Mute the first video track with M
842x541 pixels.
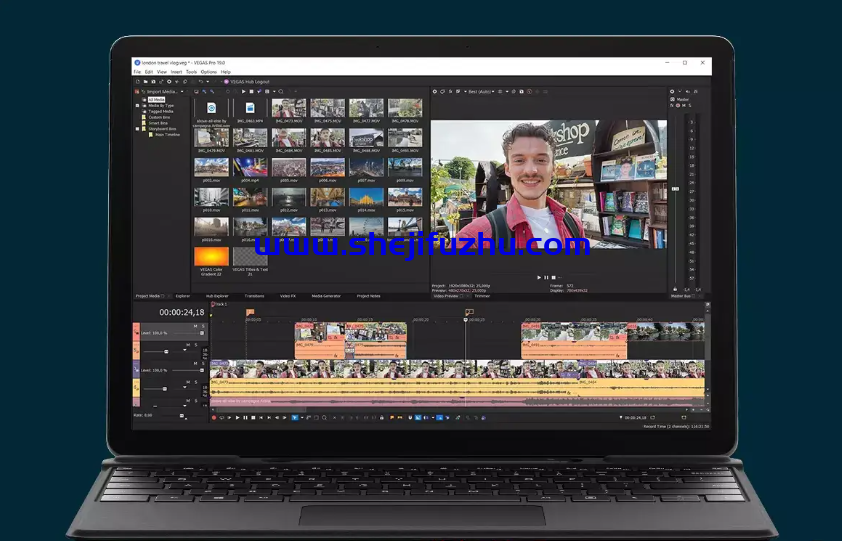[195, 326]
